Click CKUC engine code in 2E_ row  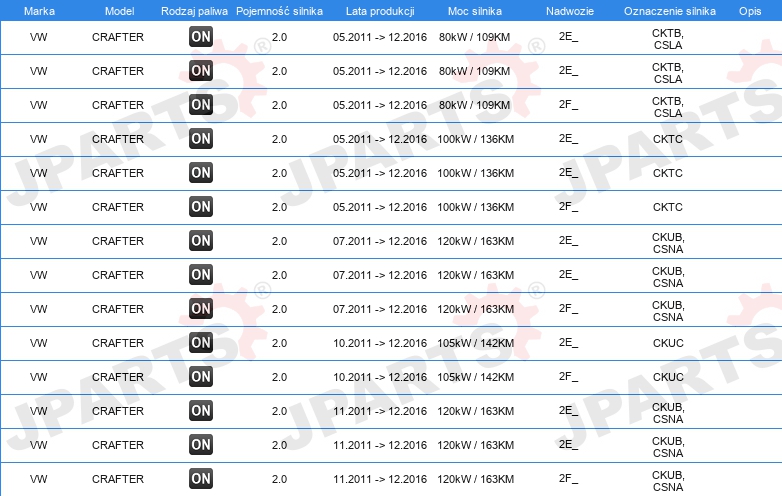pos(668,343)
